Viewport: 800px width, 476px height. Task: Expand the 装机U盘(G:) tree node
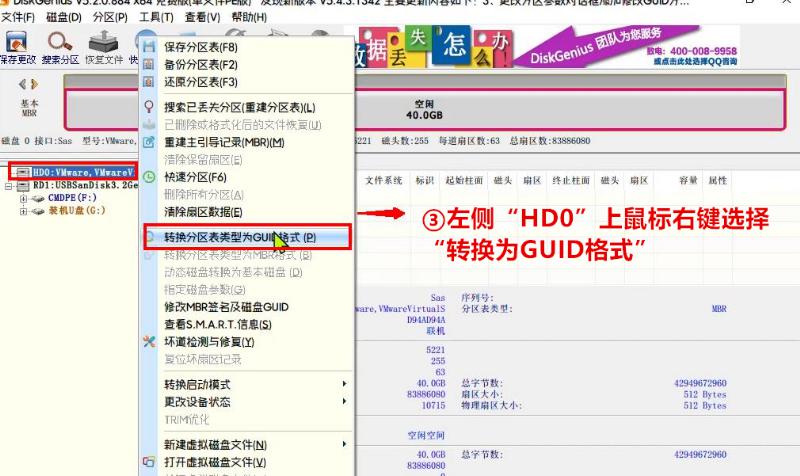pyautogui.click(x=23, y=211)
